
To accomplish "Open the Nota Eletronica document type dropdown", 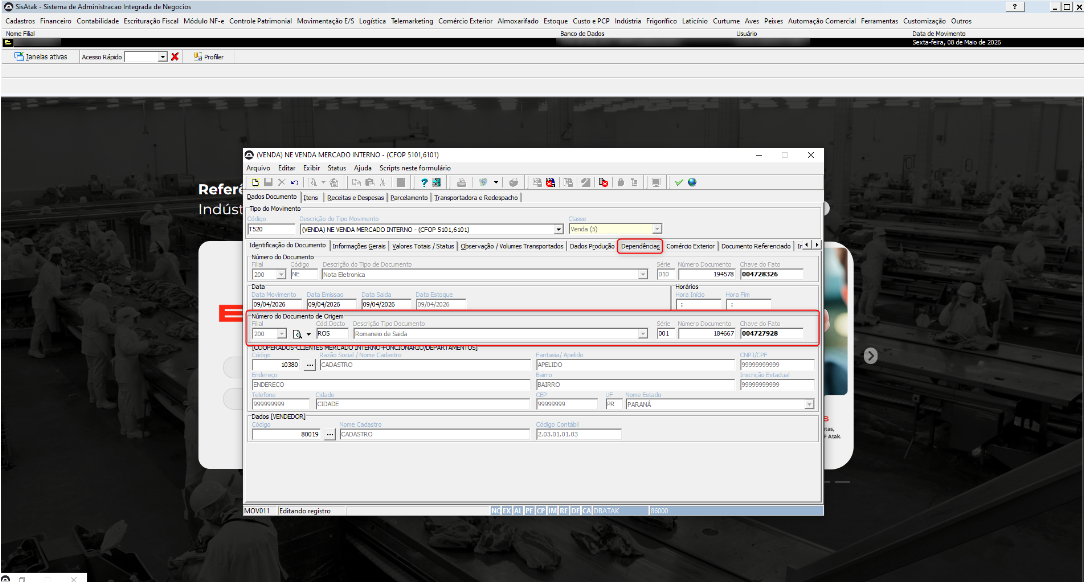I will click(642, 275).
